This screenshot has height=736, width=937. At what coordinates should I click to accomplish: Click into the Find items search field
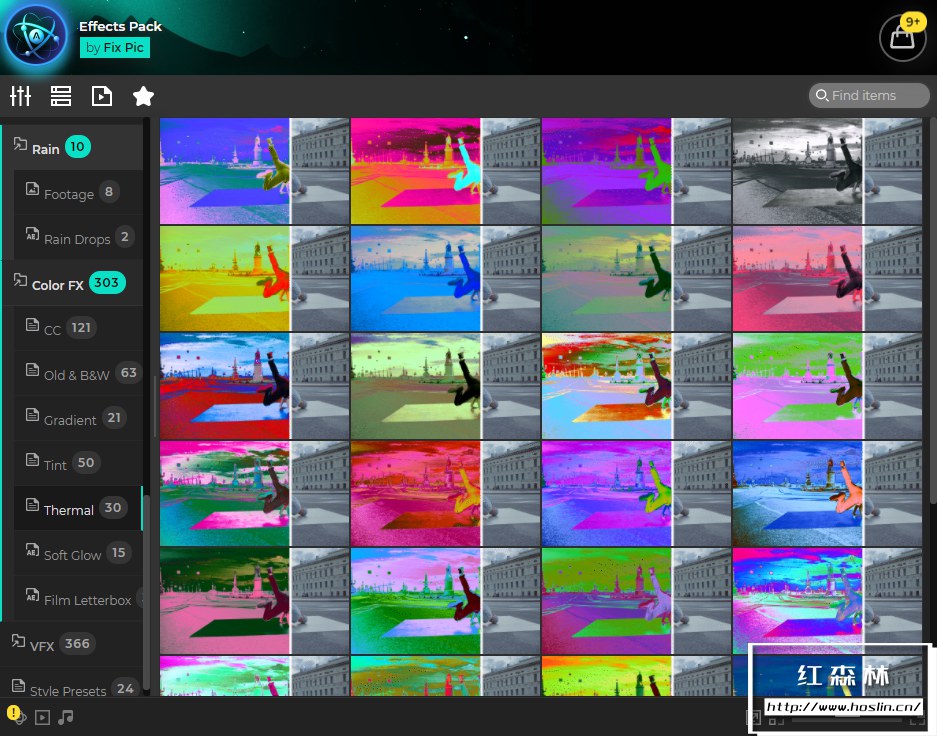[869, 96]
